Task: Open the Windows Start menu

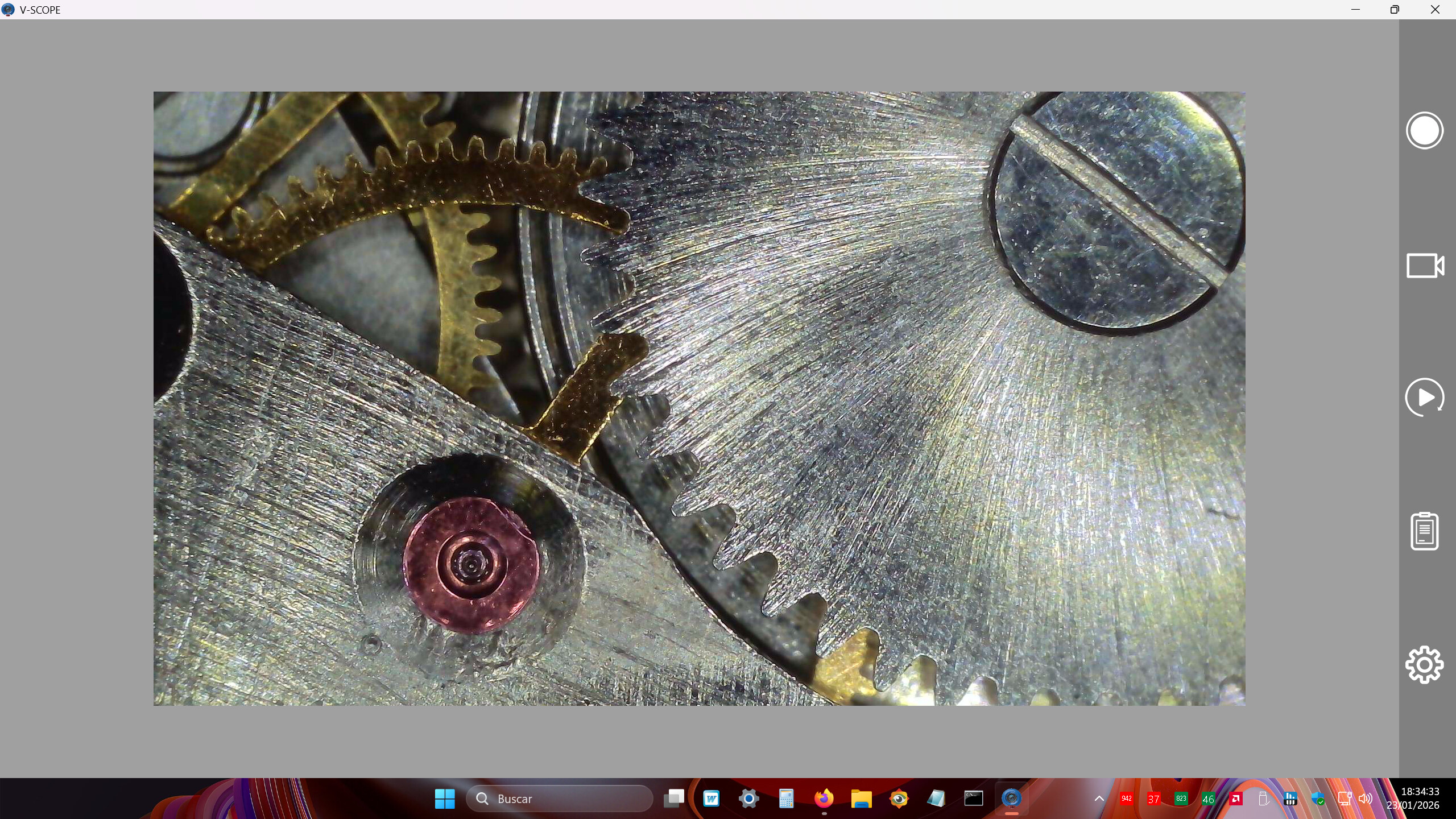Action: 445,799
